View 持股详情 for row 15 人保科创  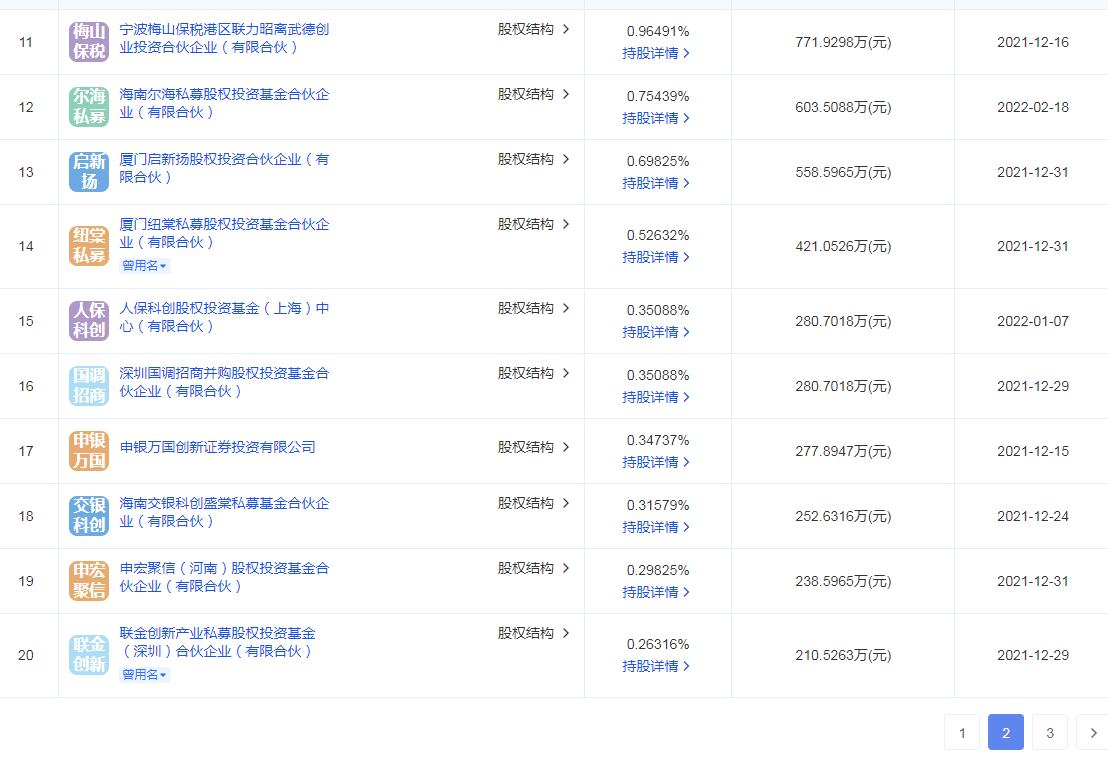pos(656,332)
